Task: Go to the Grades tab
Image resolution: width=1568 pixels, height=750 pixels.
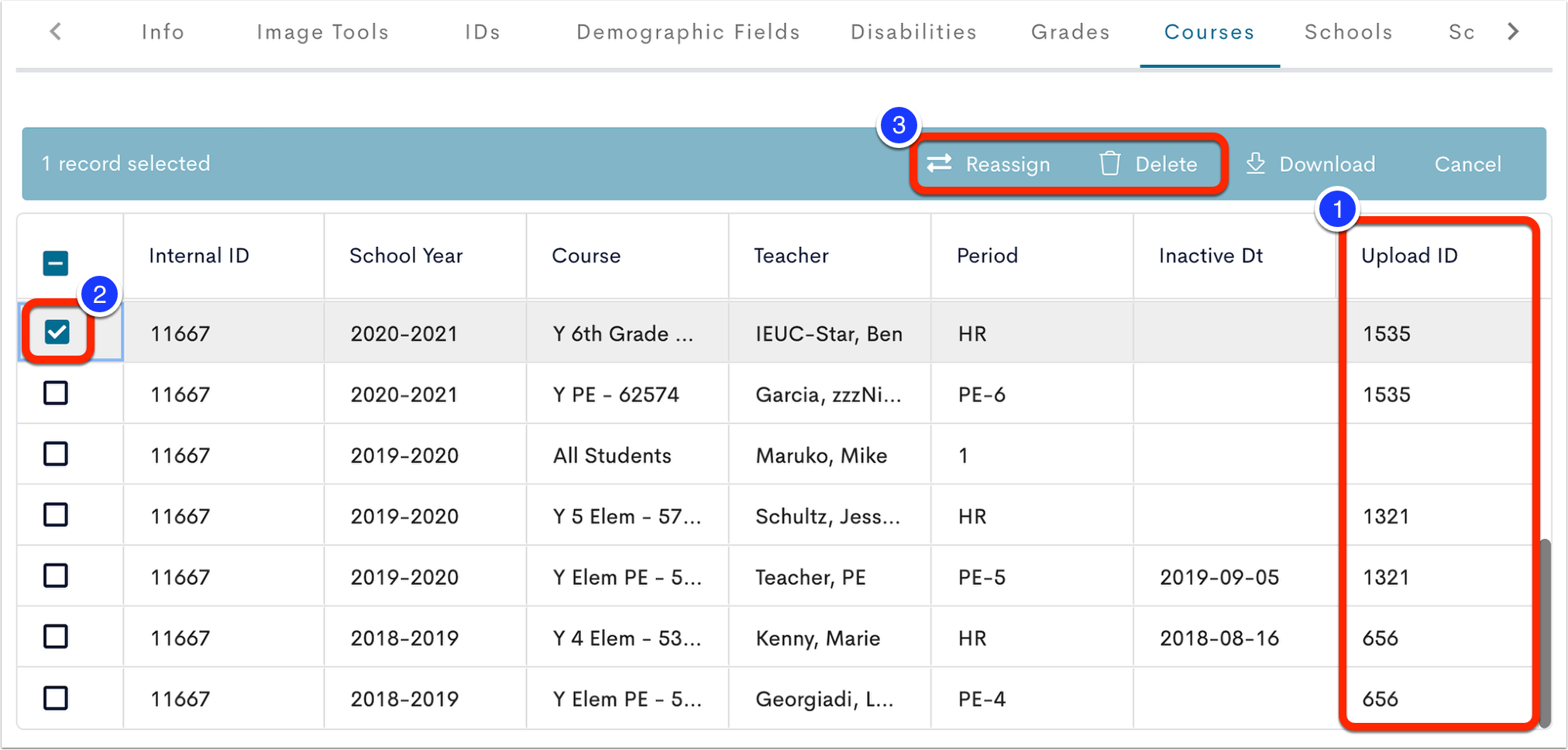Action: [1071, 32]
